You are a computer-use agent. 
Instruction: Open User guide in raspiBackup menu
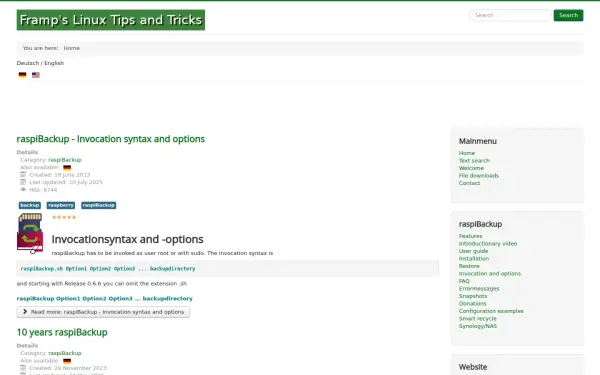pos(473,251)
